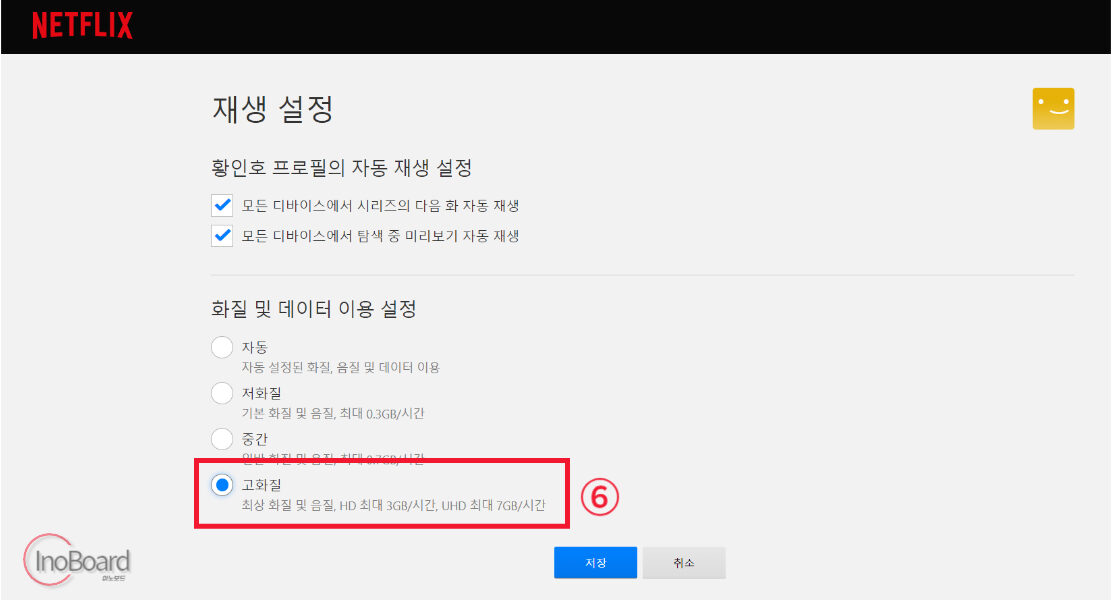Click label 모든 디바이스에서 시리즈의 다음 화 자동 재생
The height and width of the screenshot is (600, 1112).
click(x=380, y=206)
